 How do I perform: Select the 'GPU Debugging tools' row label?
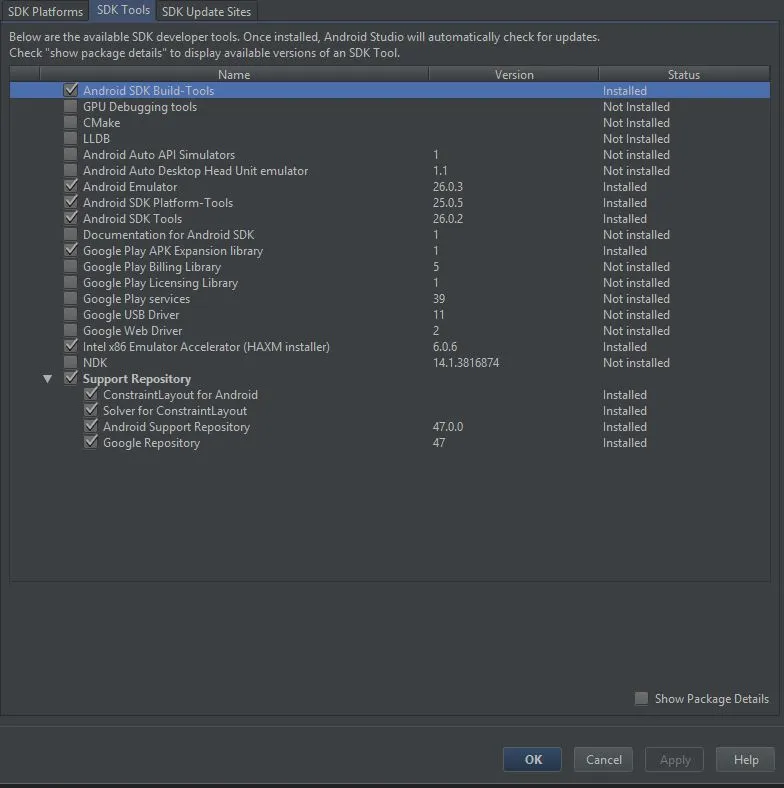(140, 107)
